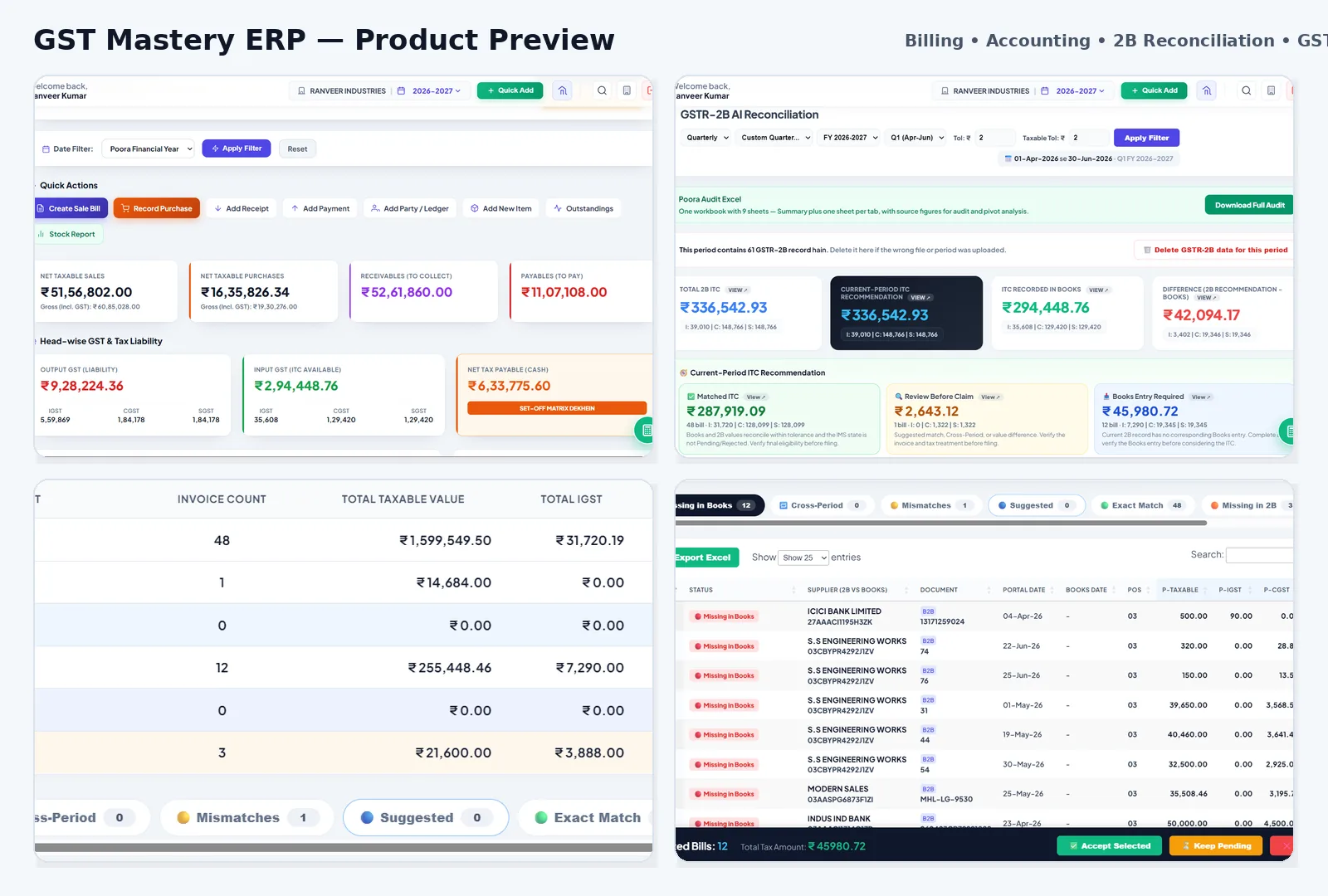
Task: Click the green floating calculator icon beside Books Entry Required
Action: pyautogui.click(x=1287, y=431)
